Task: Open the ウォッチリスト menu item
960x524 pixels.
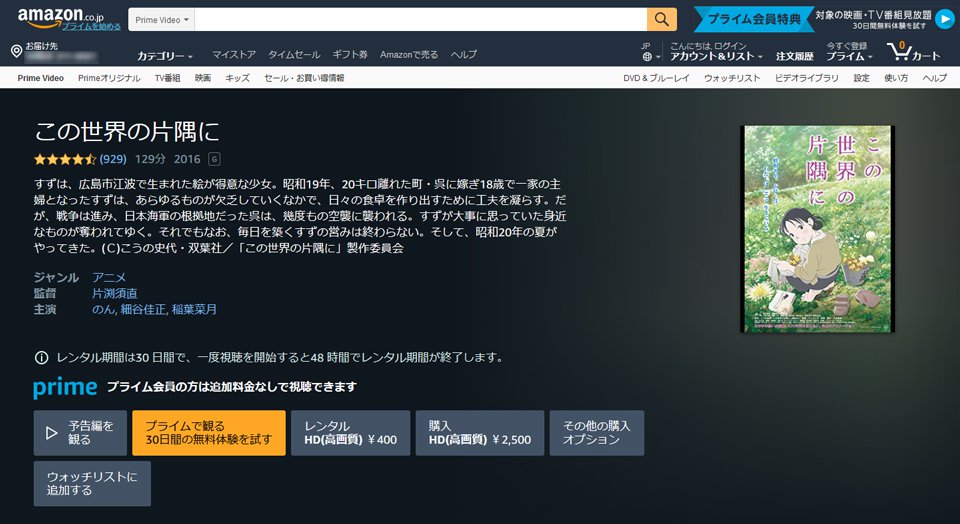Action: (x=732, y=78)
